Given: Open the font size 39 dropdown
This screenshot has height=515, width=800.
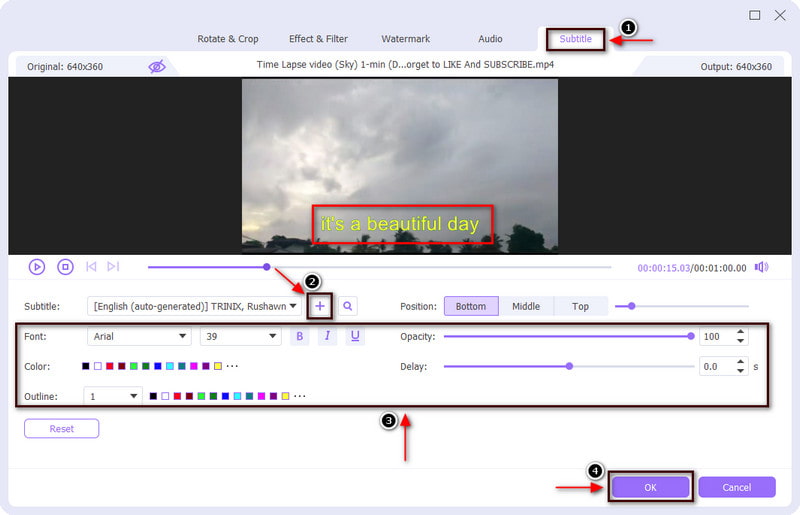Looking at the screenshot, I should [241, 336].
